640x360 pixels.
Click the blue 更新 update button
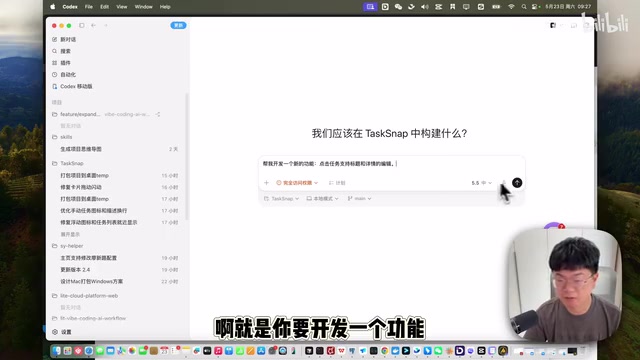(x=178, y=25)
